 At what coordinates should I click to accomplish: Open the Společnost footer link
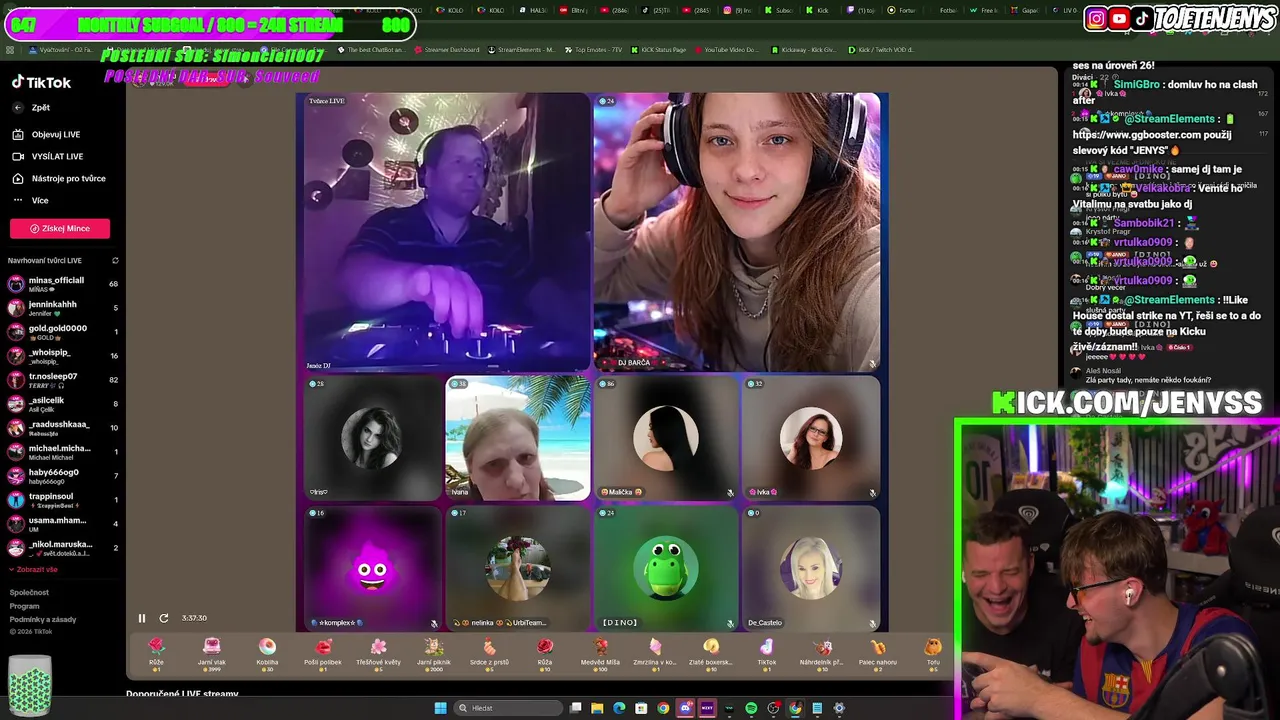(x=29, y=592)
